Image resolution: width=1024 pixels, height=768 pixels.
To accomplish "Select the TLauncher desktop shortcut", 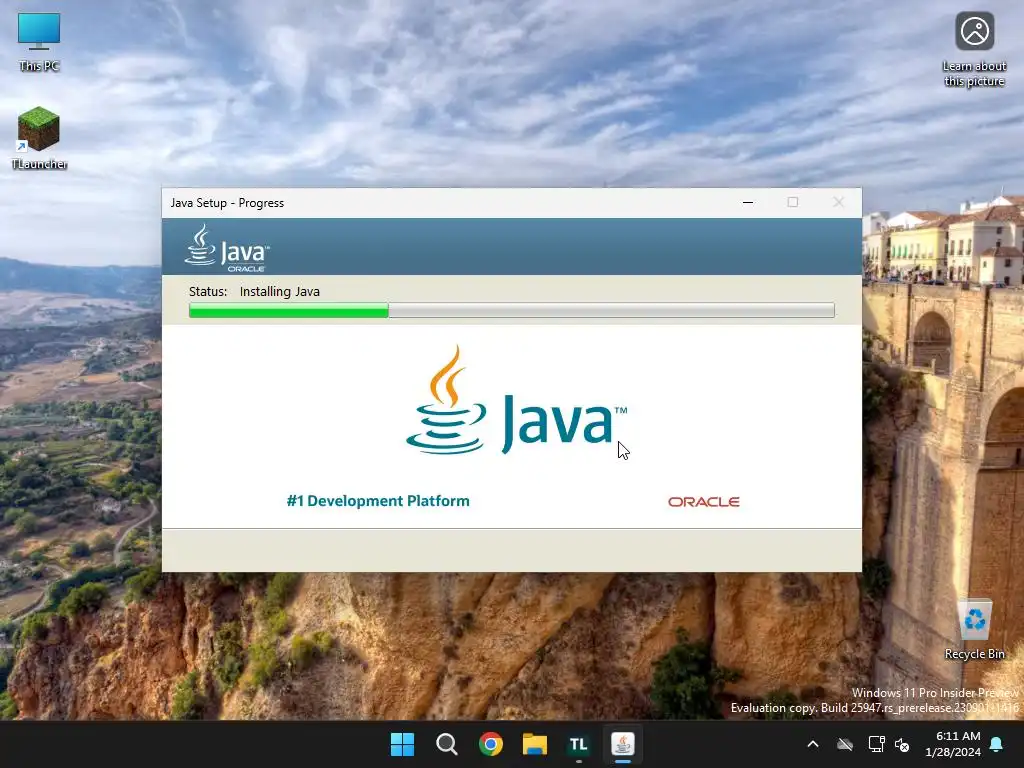I will (x=39, y=138).
